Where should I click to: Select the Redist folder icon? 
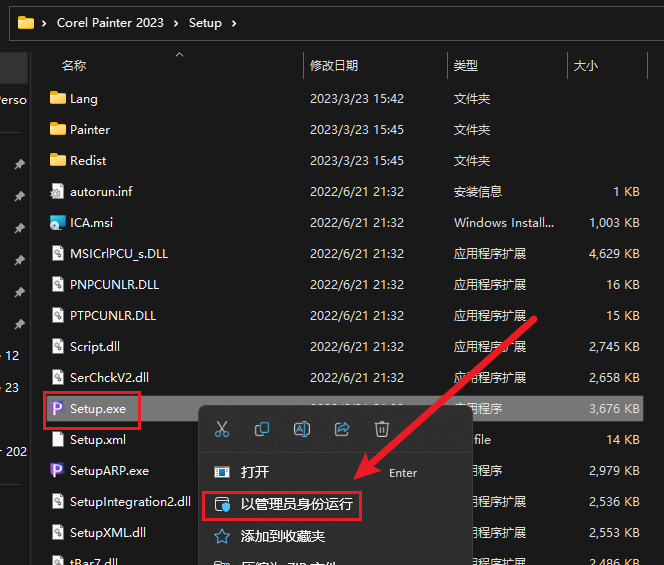[58, 160]
